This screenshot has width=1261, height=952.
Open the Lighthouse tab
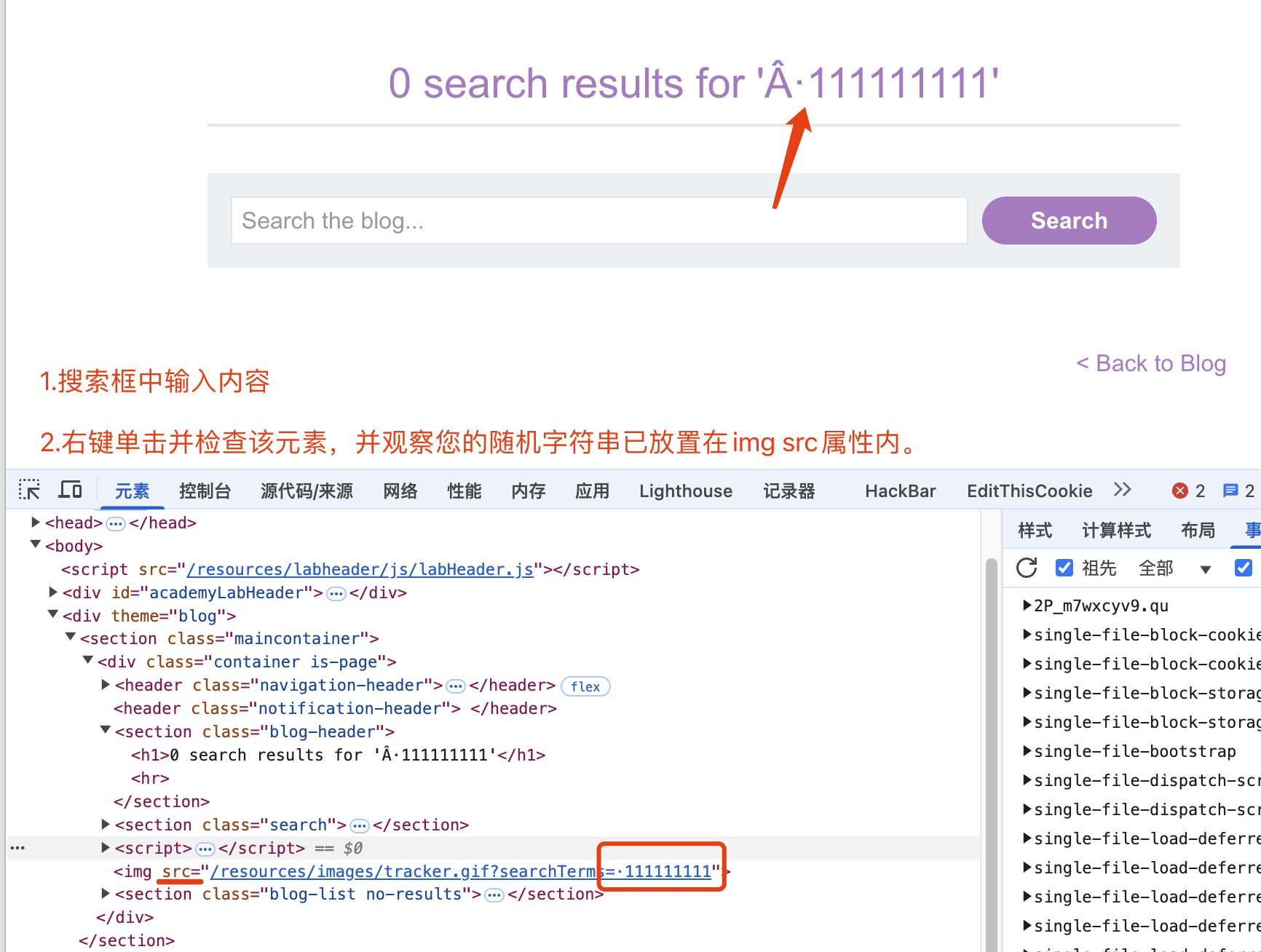click(x=685, y=491)
